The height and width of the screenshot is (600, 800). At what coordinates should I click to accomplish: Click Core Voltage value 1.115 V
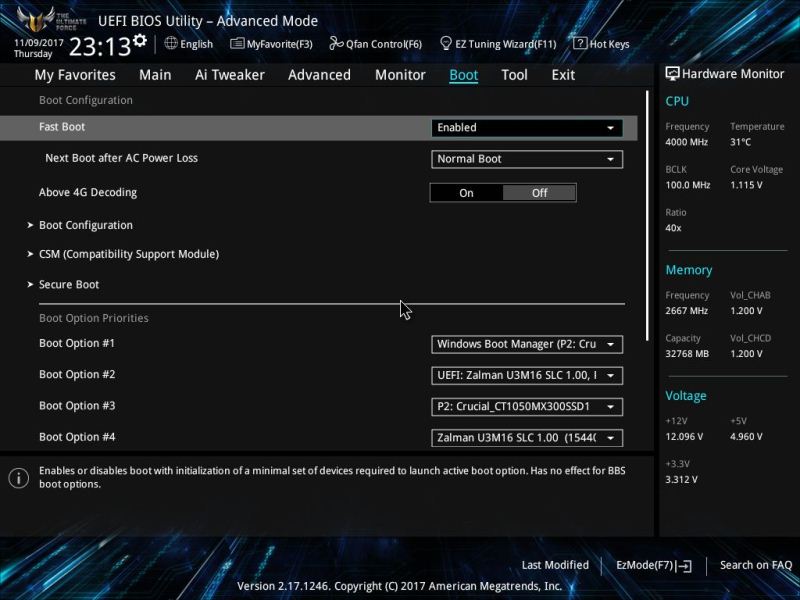point(746,185)
